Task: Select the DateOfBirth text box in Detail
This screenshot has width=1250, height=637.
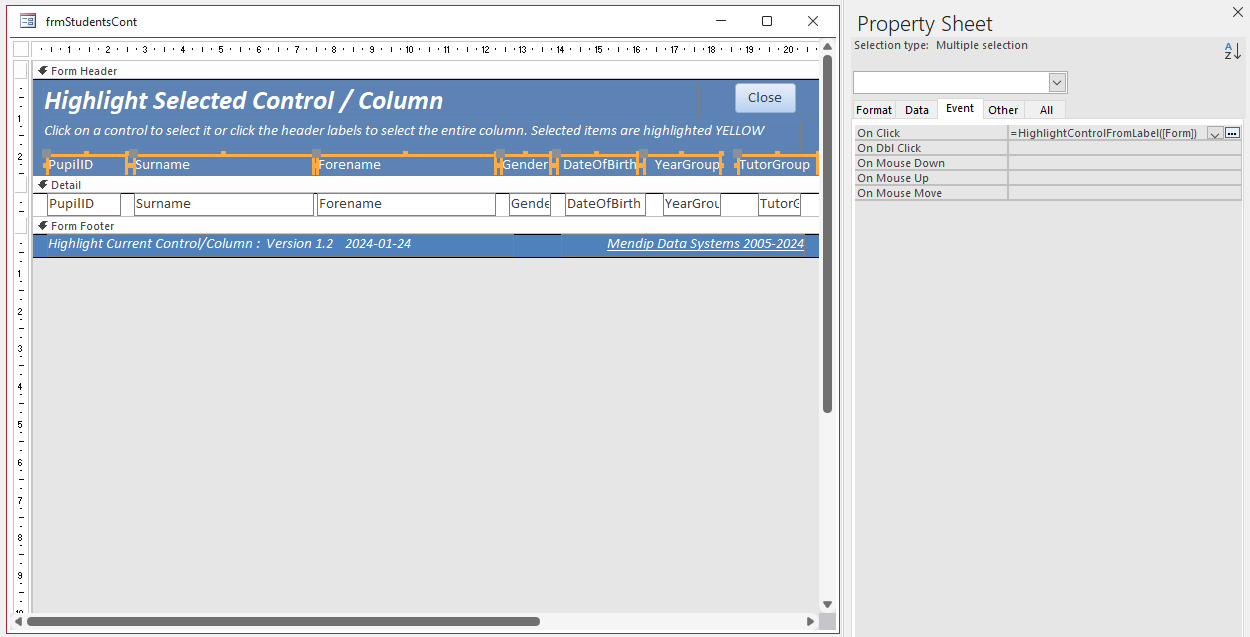Action: [x=605, y=204]
